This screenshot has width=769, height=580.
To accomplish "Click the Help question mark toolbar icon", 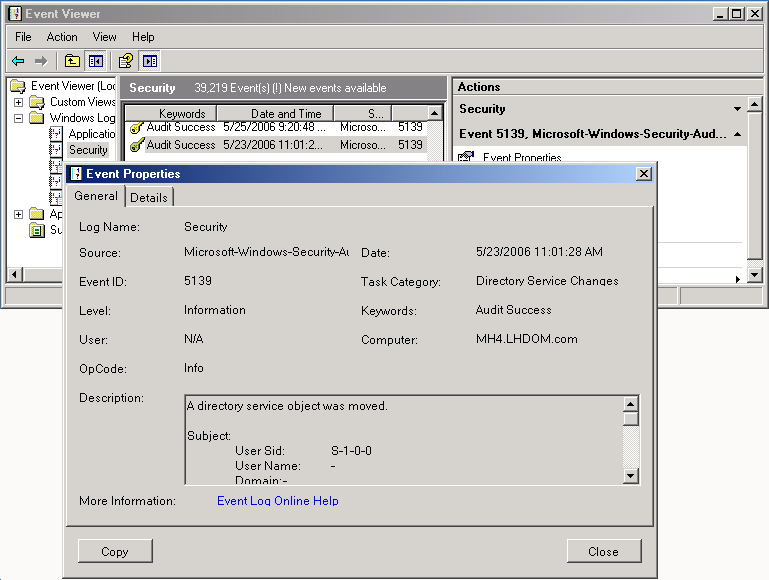I will (126, 61).
